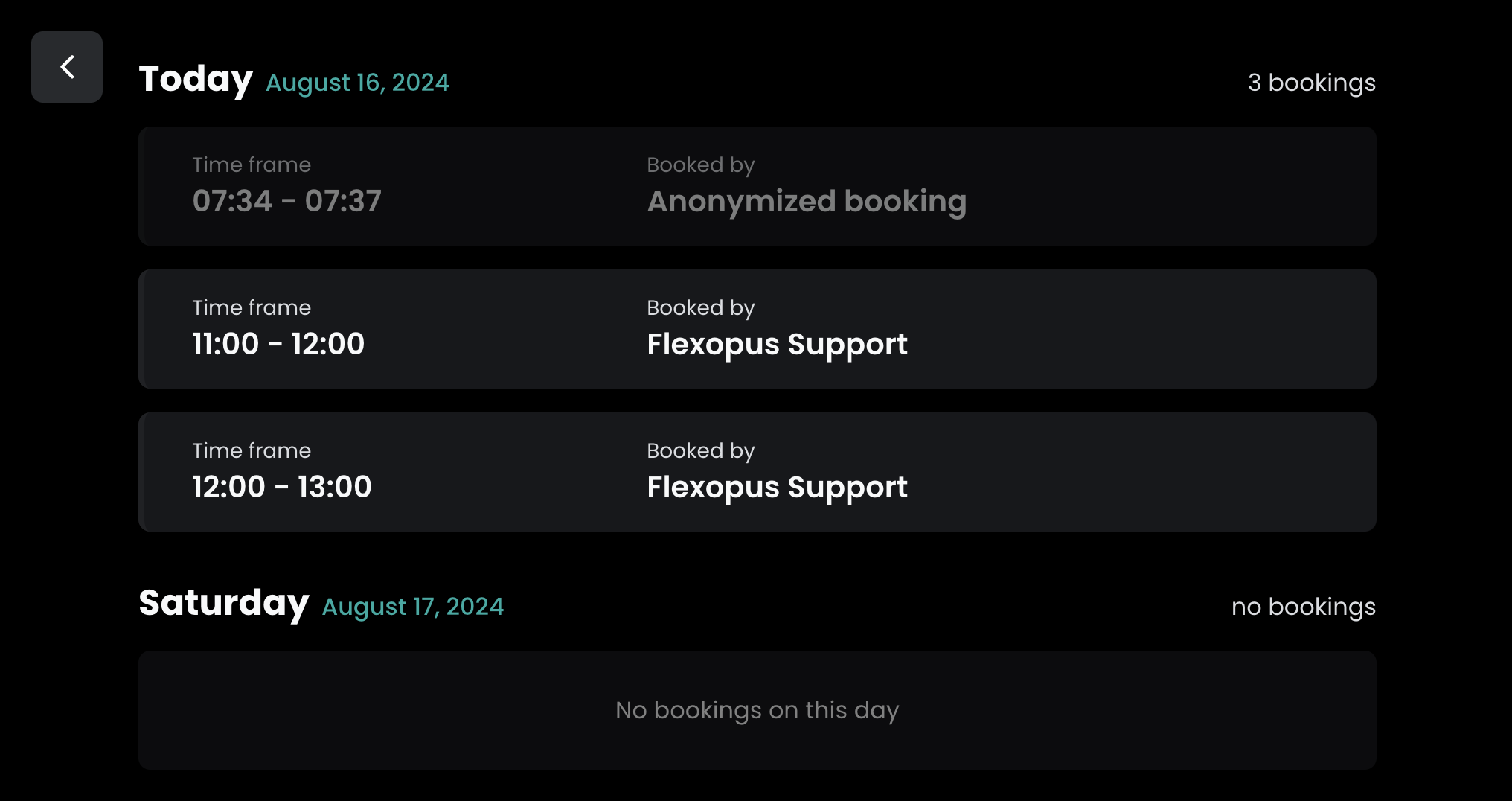The width and height of the screenshot is (1512, 801).
Task: Click Time frame label above 11:00 - 12:00
Action: pyautogui.click(x=252, y=307)
